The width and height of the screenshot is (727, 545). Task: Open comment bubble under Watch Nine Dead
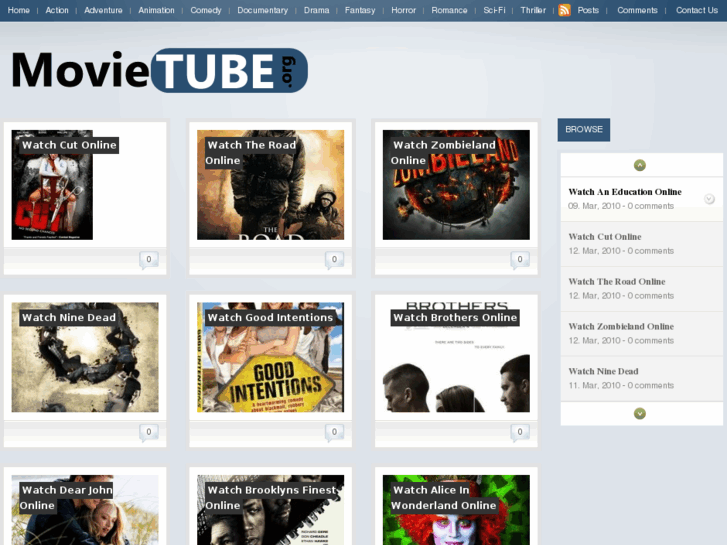point(149,432)
